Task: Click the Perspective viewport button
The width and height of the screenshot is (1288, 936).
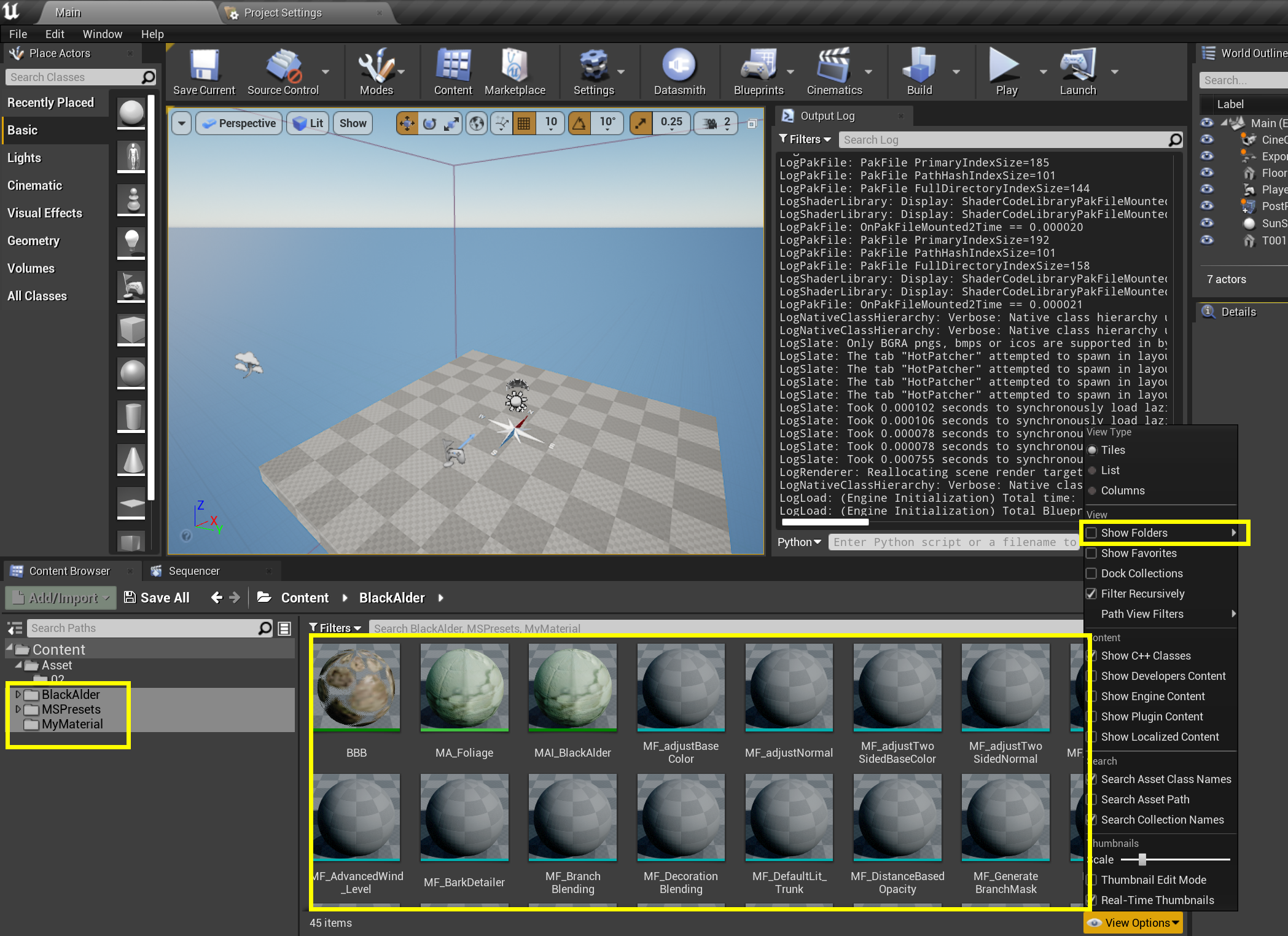Action: coord(240,123)
